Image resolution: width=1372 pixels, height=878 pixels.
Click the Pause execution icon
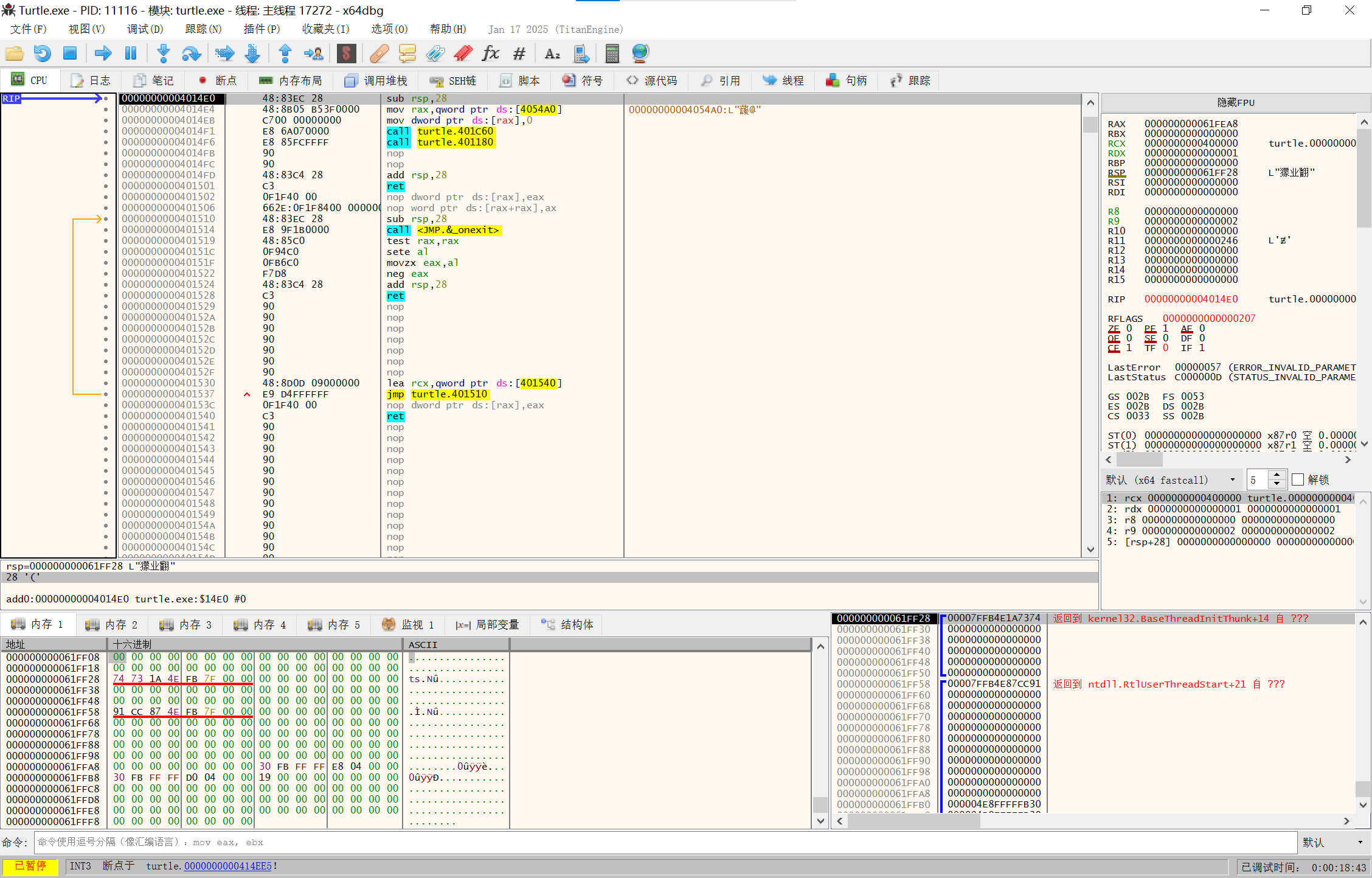(131, 54)
